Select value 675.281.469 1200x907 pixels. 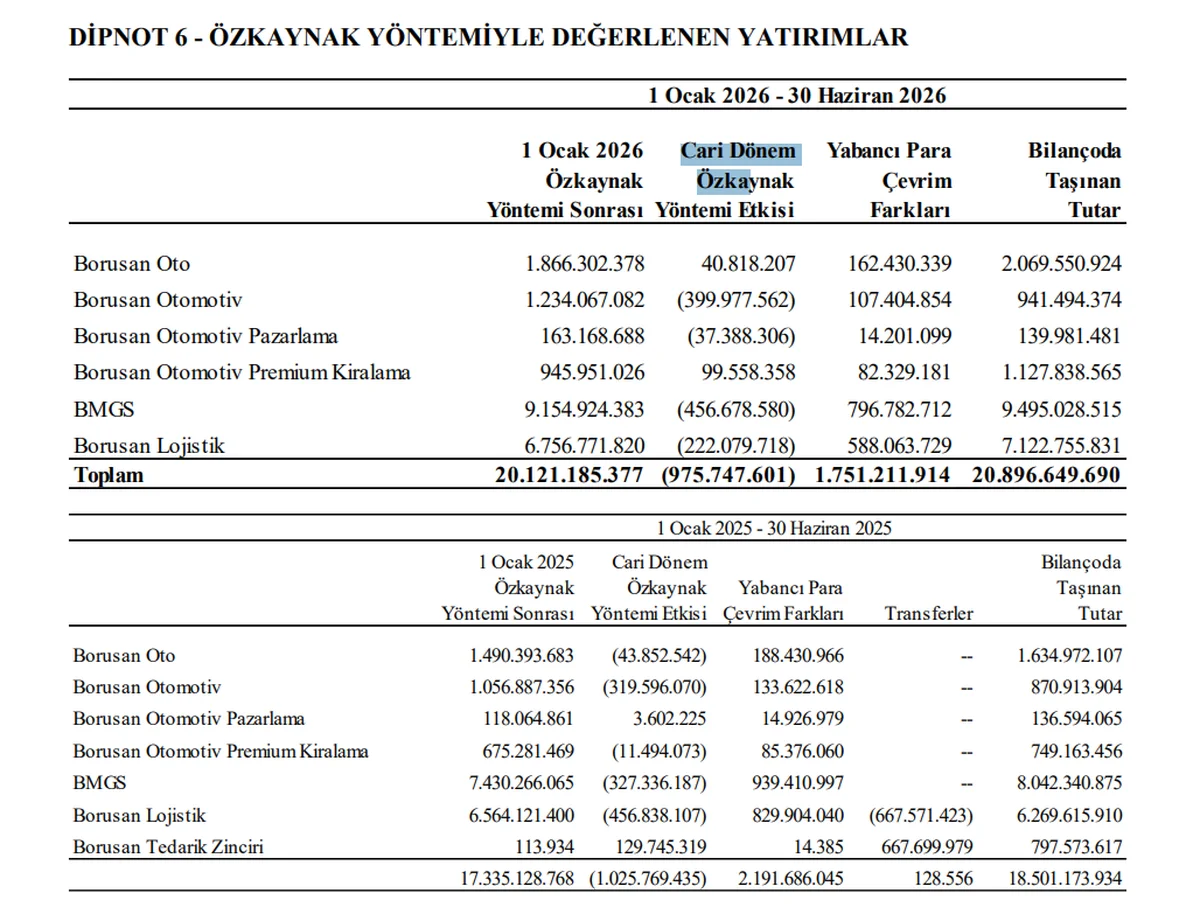527,751
